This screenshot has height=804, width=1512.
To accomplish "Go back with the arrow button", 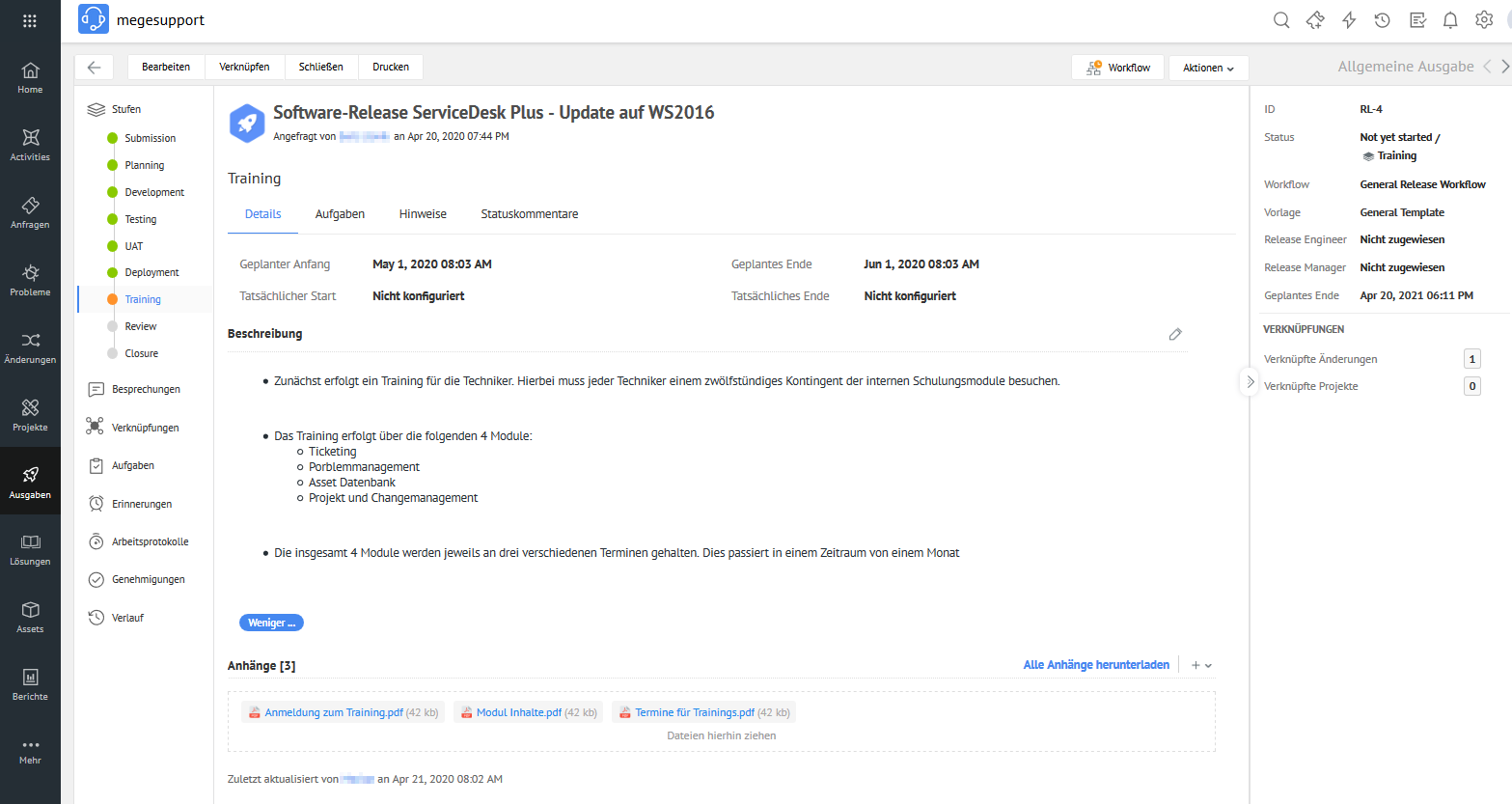I will click(x=94, y=67).
